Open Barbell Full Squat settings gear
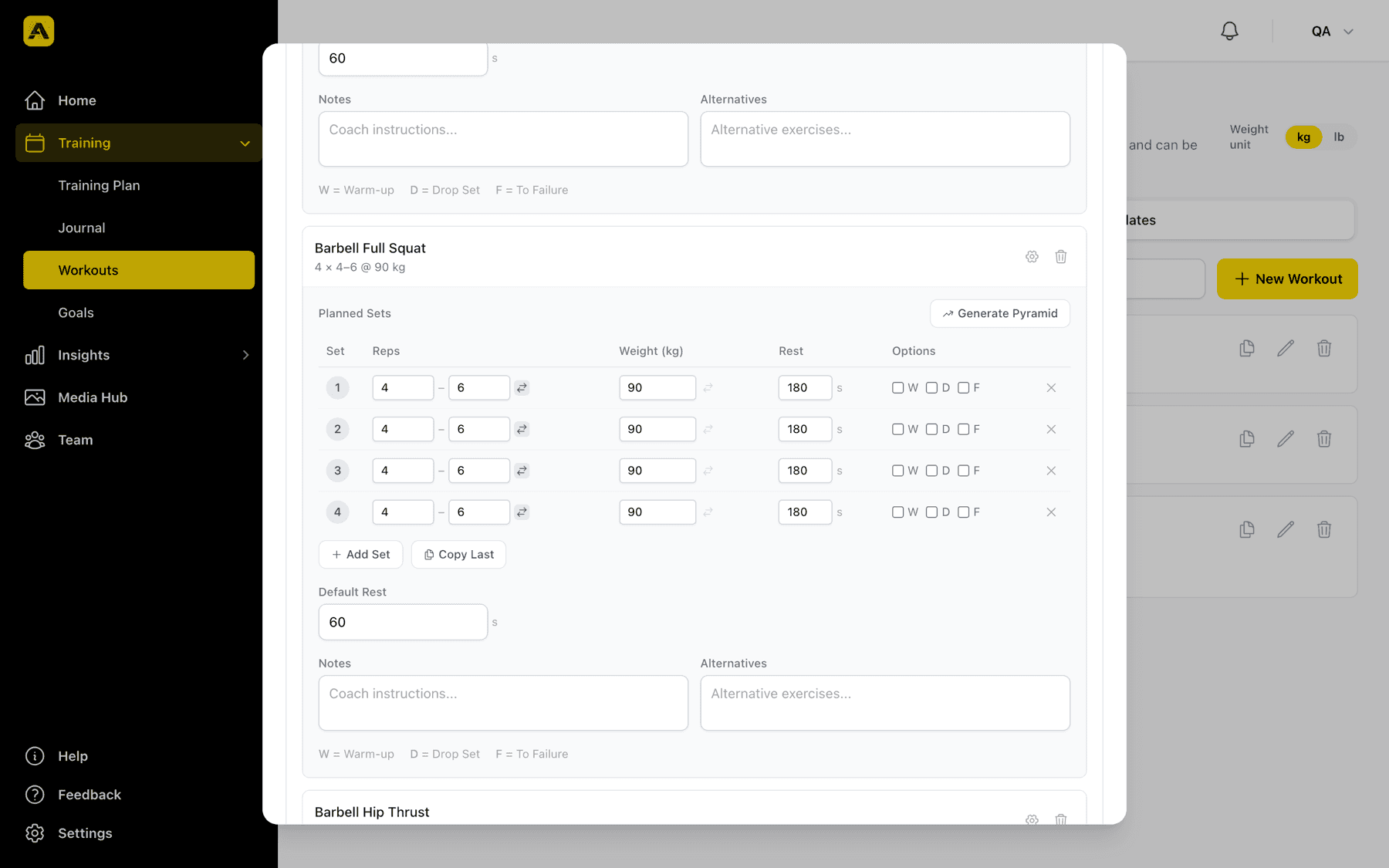 click(1032, 256)
